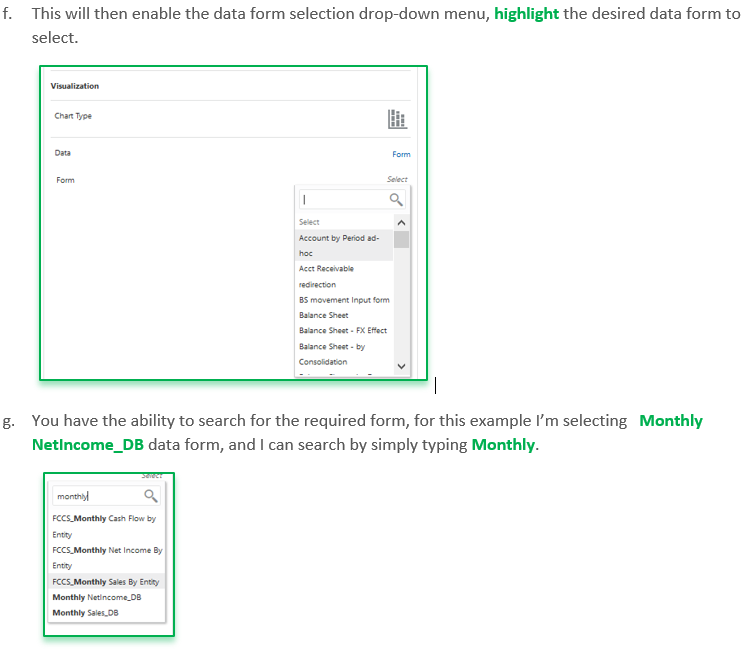Screen dimensions: 754x655
Task: Select 'Balance Sheet - by Consolidation' form
Action: pyautogui.click(x=344, y=354)
